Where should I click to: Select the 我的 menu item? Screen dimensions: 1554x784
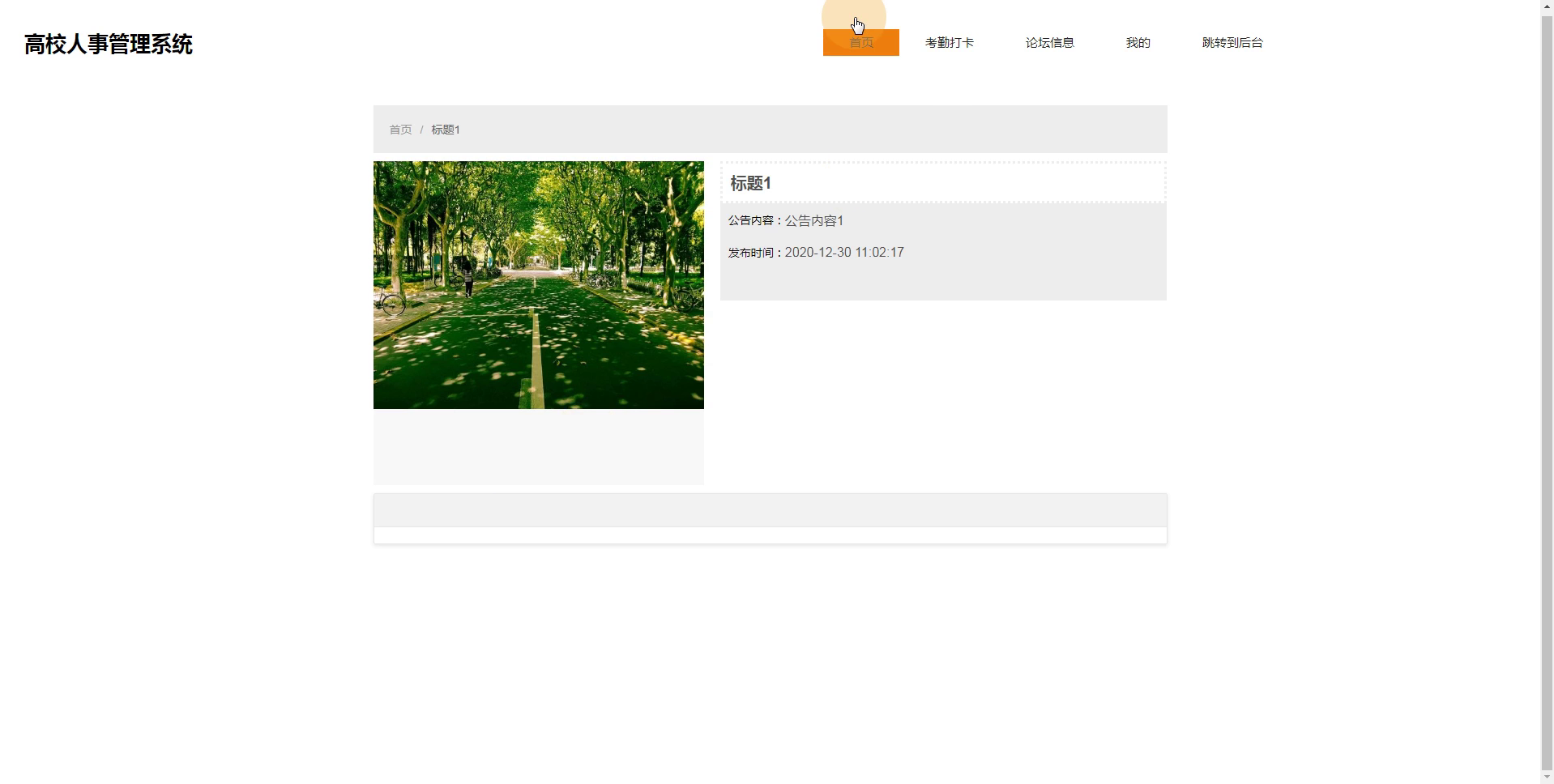(x=1138, y=42)
